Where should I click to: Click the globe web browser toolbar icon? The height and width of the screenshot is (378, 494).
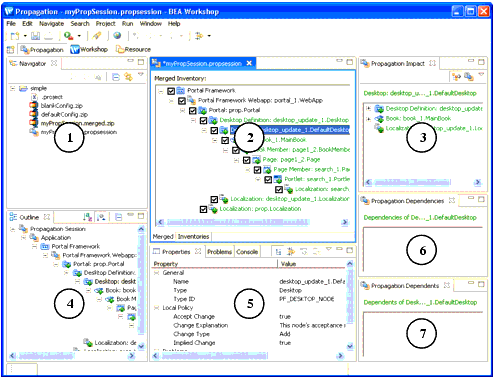117,36
